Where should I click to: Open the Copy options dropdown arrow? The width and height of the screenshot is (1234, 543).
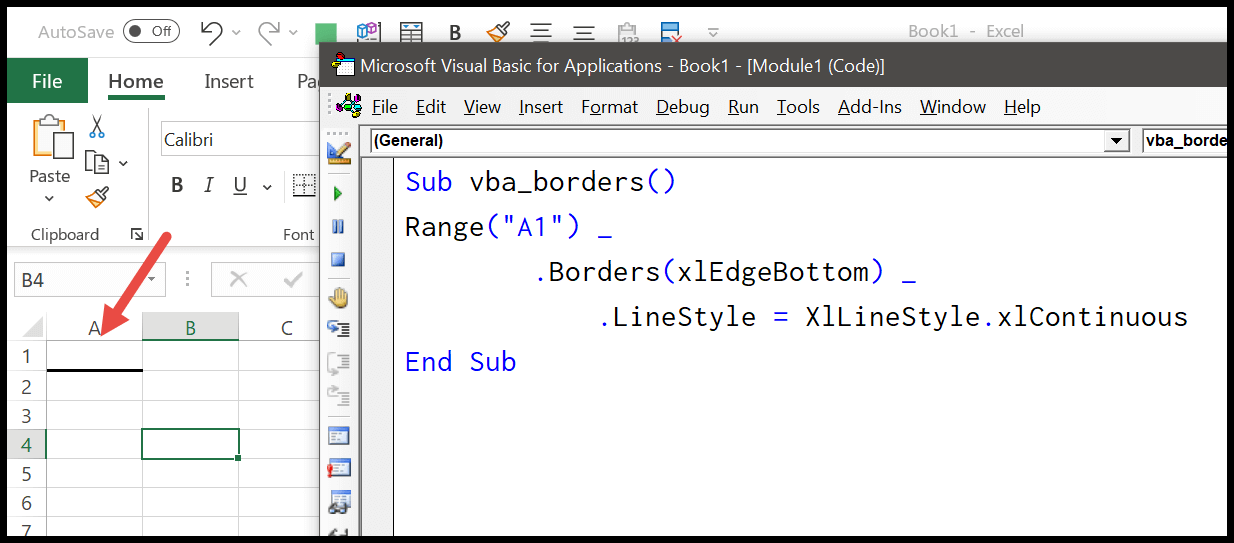123,163
